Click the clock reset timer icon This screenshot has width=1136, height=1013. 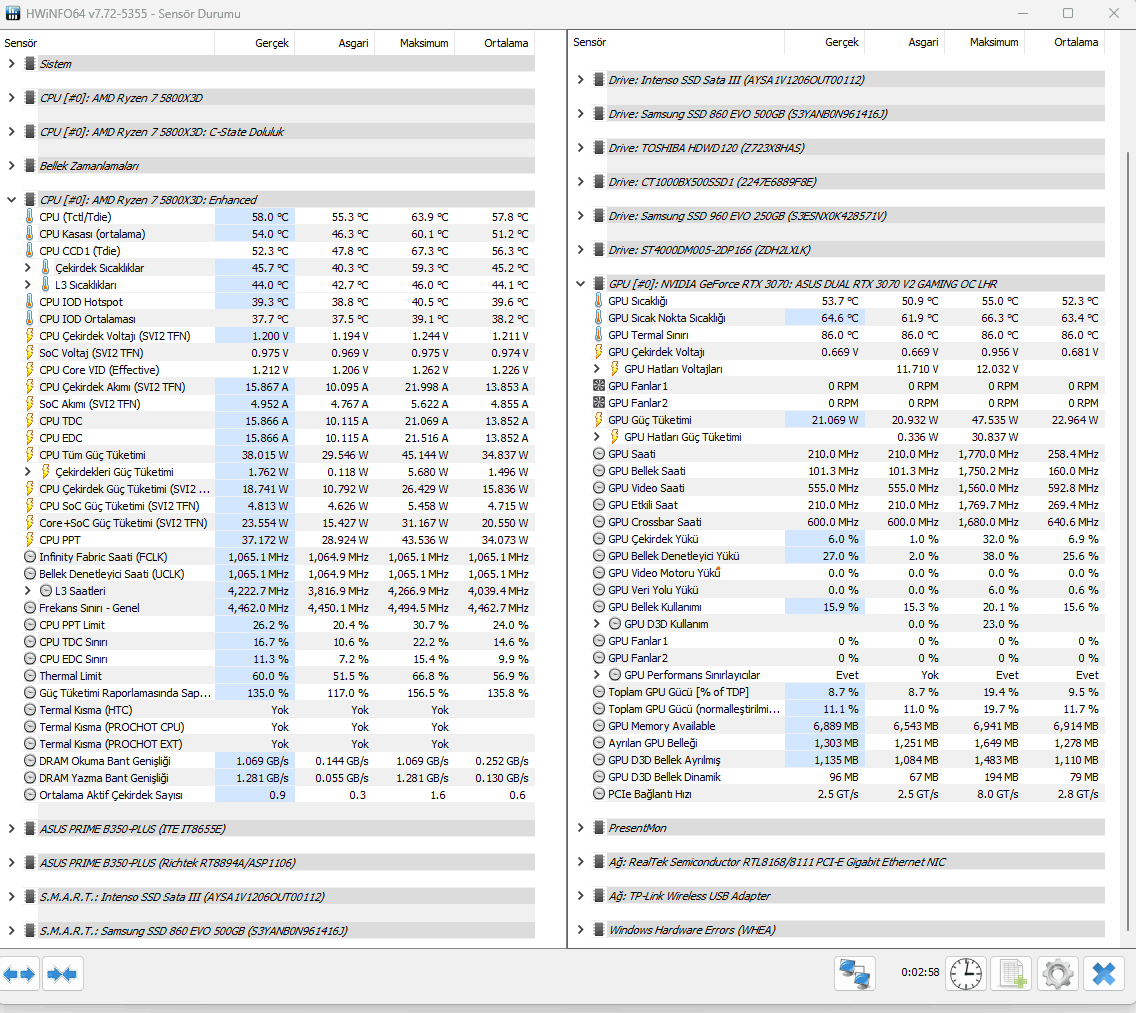pyautogui.click(x=966, y=973)
